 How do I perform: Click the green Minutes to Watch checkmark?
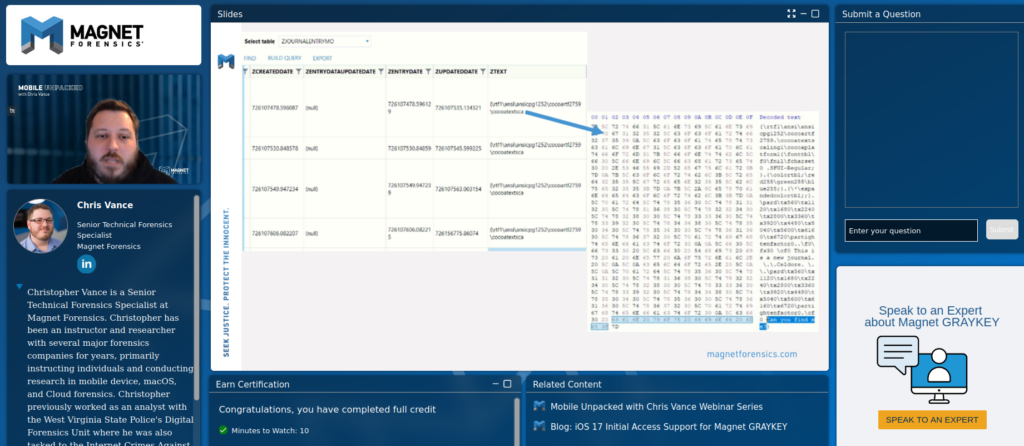point(223,430)
